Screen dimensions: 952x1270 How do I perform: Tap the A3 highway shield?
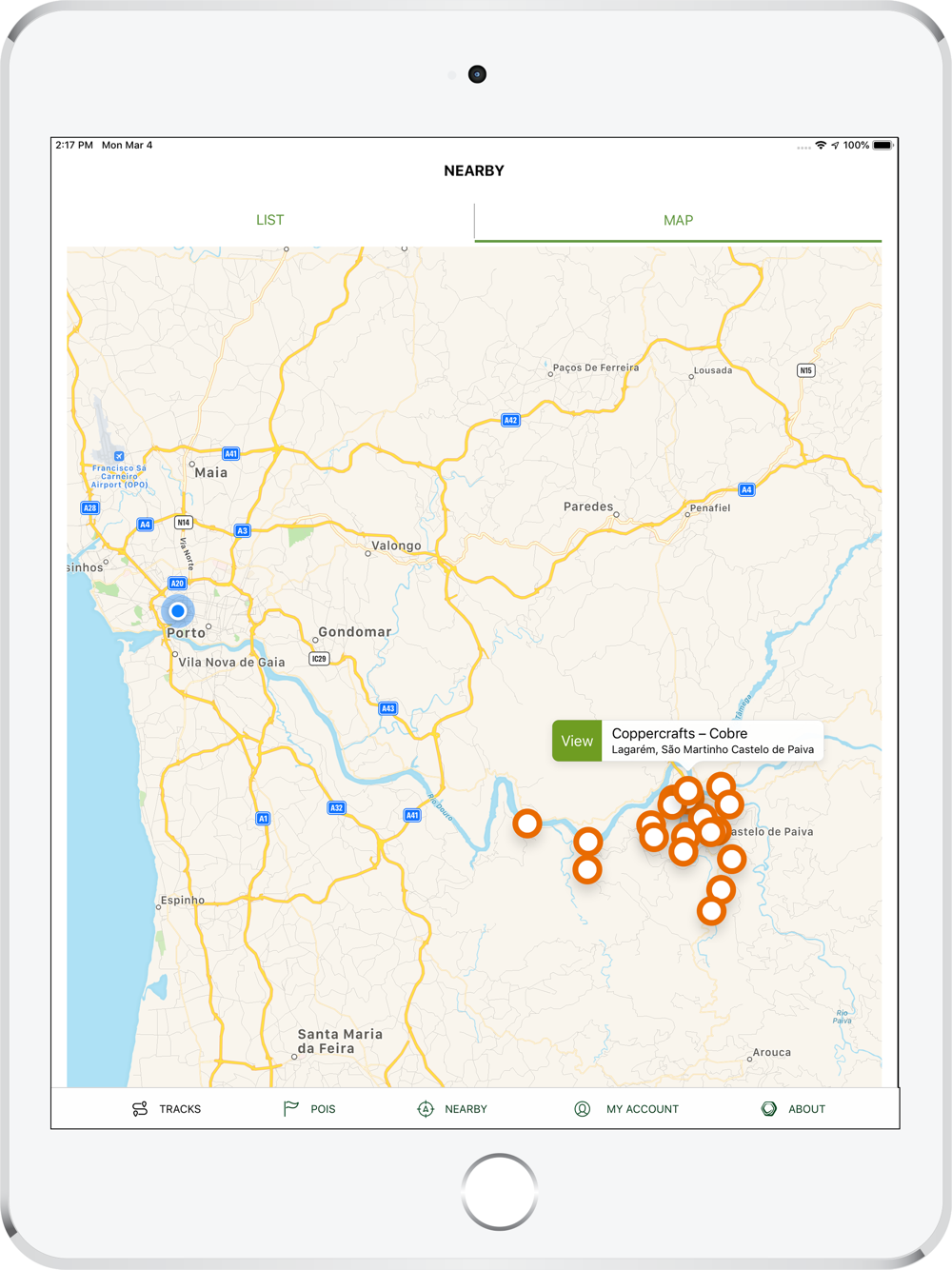pyautogui.click(x=242, y=531)
